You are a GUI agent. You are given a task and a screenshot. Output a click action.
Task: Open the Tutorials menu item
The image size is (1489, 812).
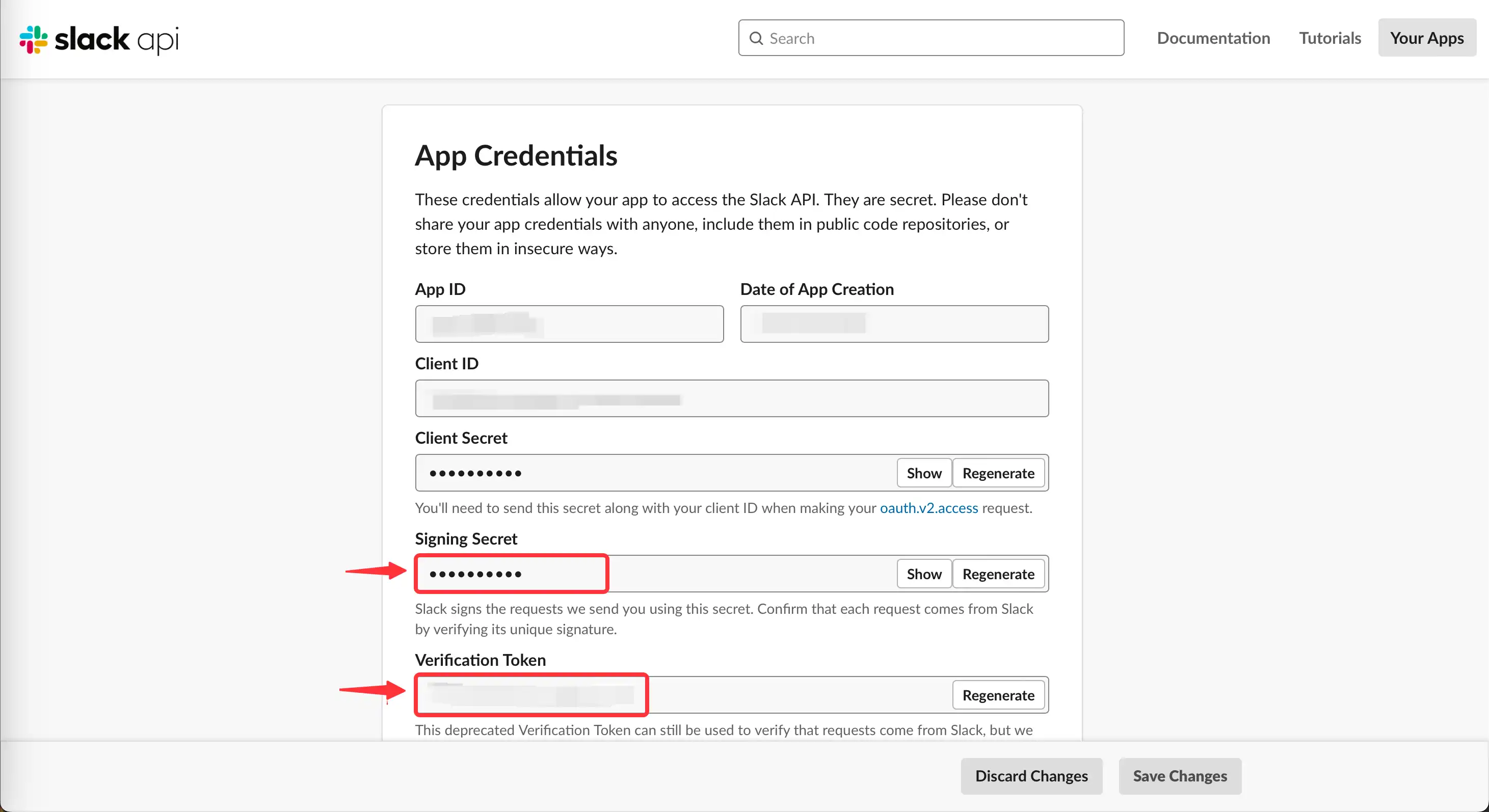pyautogui.click(x=1330, y=38)
